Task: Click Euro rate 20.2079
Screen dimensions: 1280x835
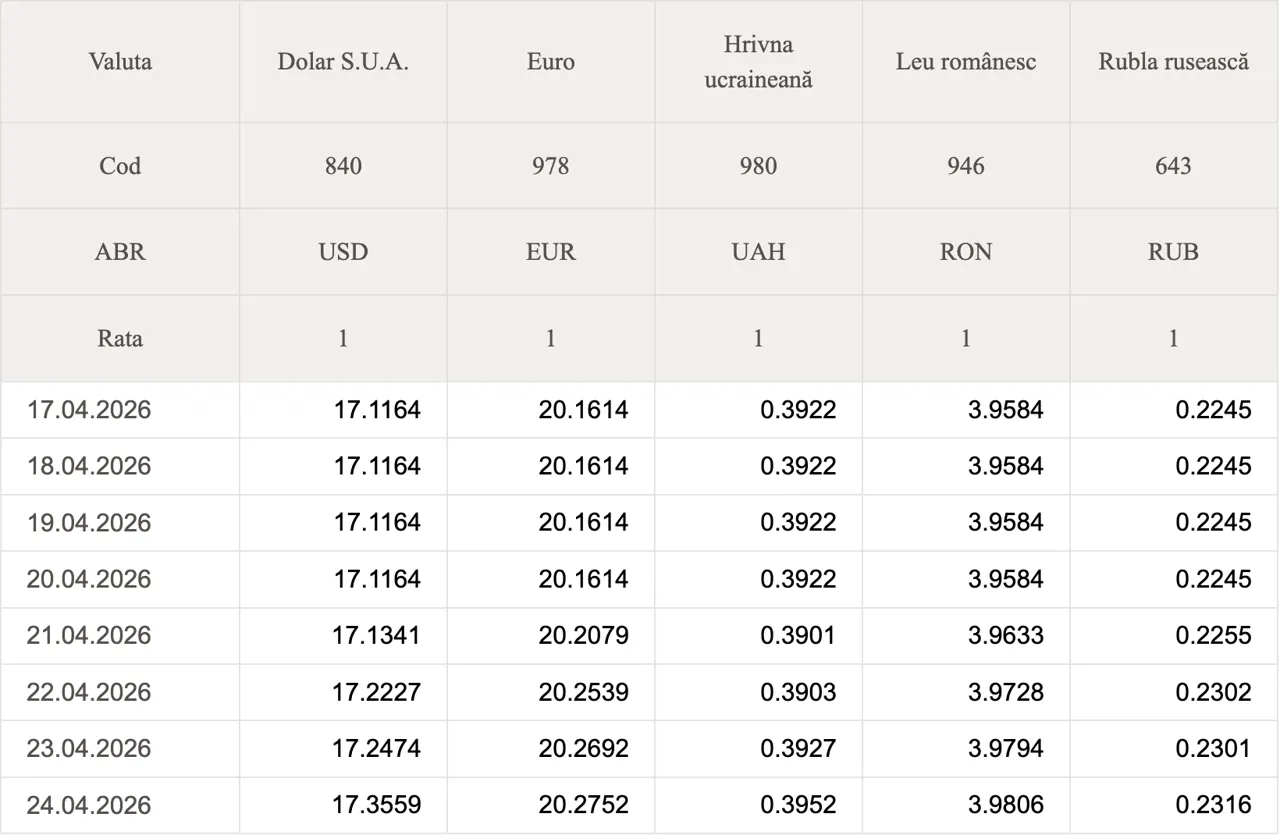Action: coord(584,636)
